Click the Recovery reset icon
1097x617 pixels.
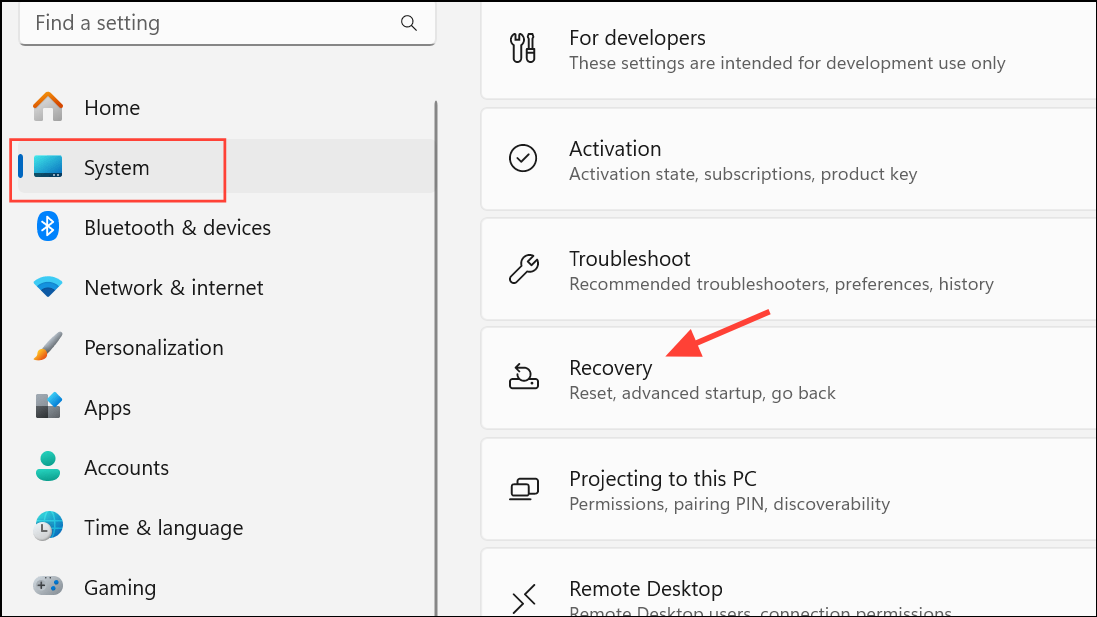tap(523, 378)
